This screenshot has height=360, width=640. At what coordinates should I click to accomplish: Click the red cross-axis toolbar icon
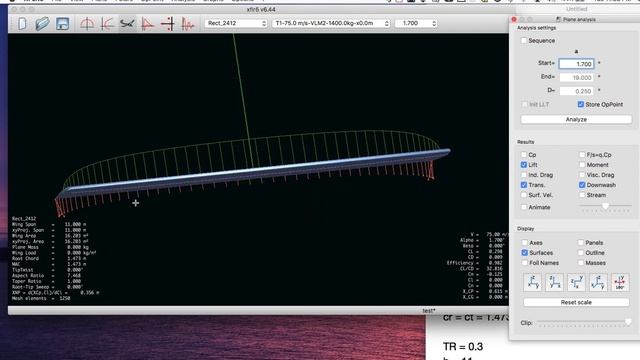167,24
